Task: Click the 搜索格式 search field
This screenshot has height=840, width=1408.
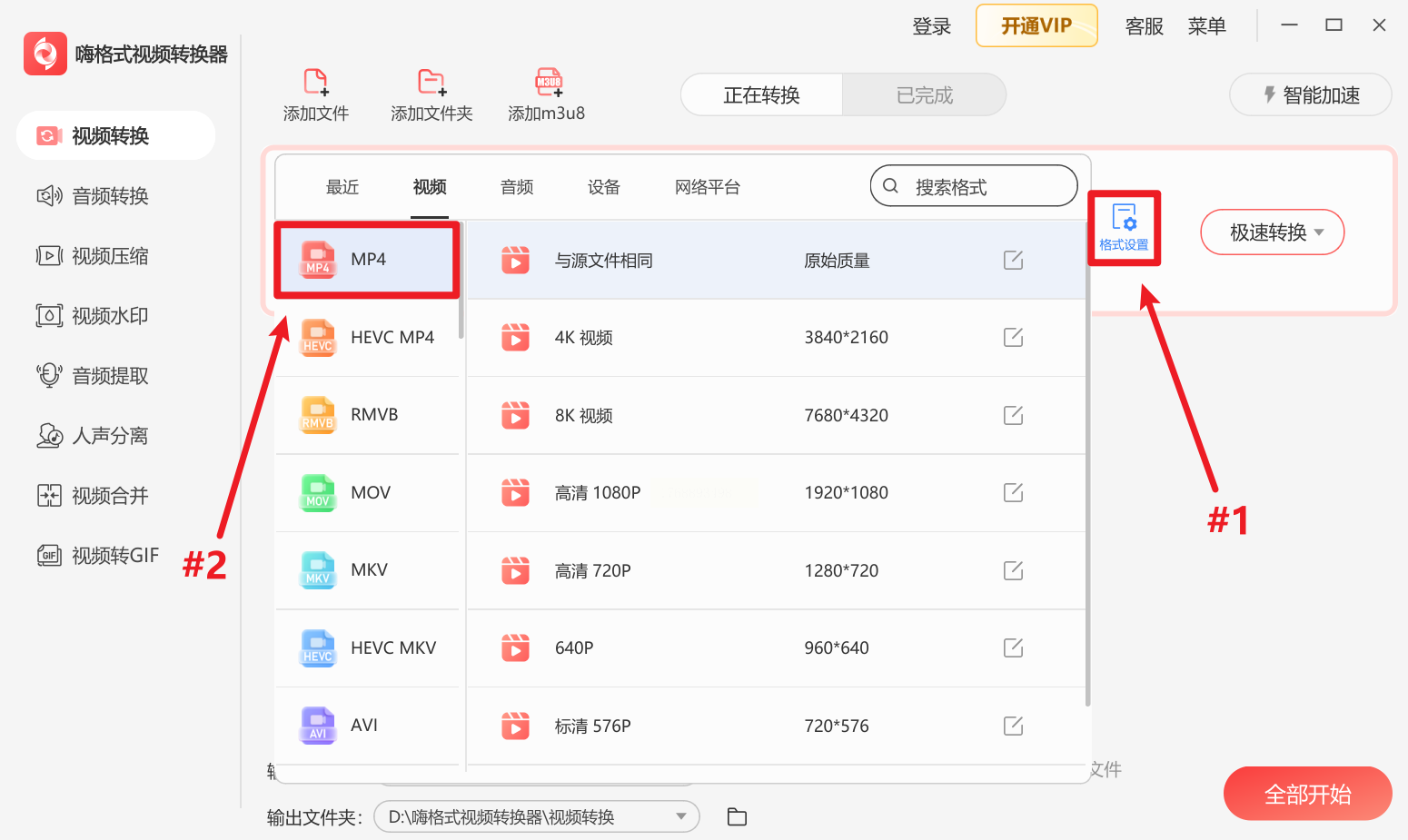Action: coord(974,187)
